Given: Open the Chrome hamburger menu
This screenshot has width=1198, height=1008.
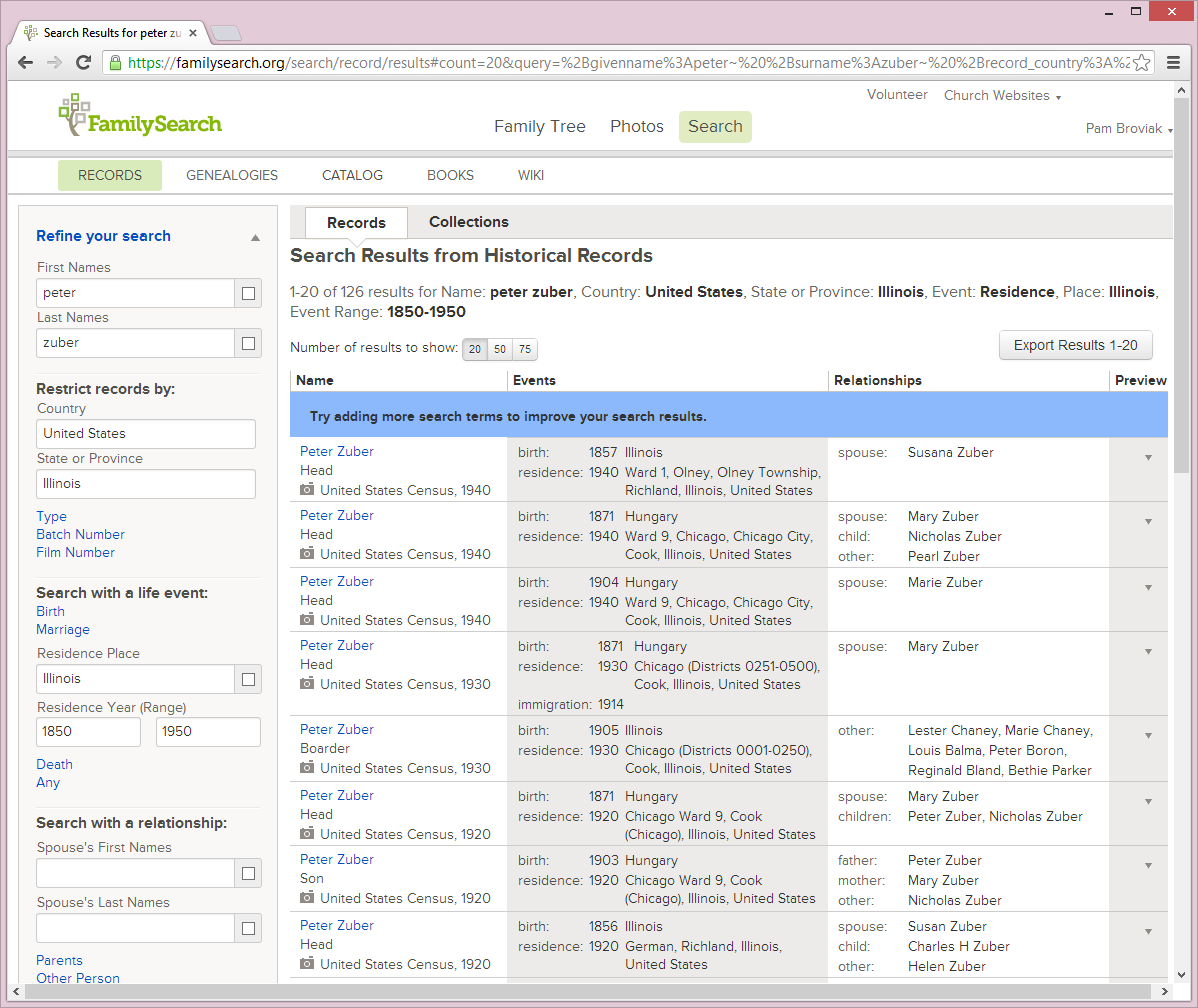Looking at the screenshot, I should 1174,63.
